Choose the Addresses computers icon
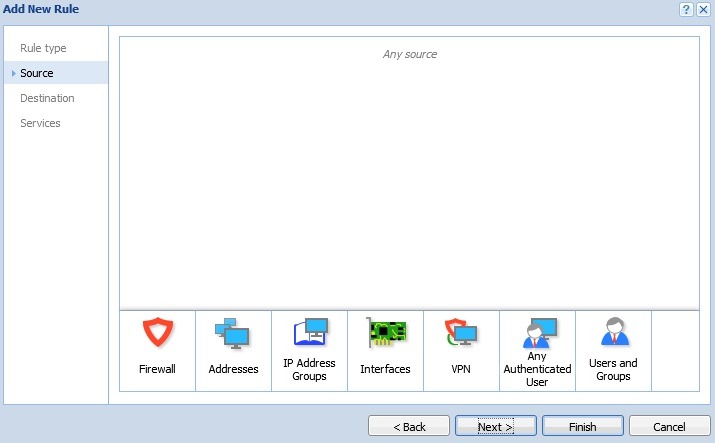This screenshot has height=443, width=715. coord(233,332)
